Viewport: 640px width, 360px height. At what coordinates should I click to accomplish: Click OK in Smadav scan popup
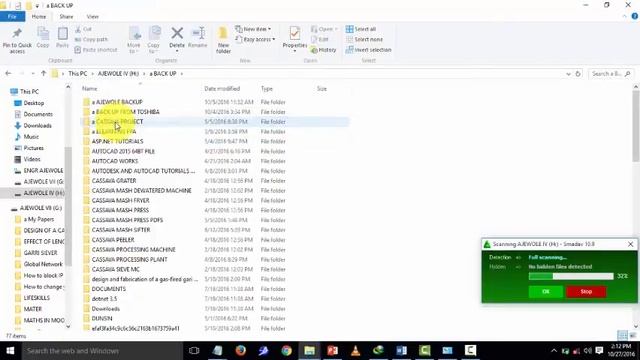pos(546,291)
